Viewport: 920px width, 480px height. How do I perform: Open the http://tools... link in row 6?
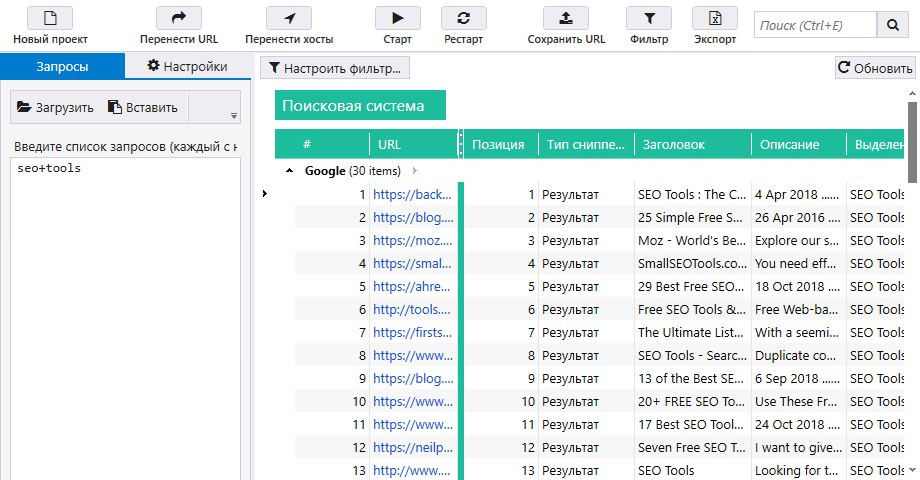[x=412, y=309]
